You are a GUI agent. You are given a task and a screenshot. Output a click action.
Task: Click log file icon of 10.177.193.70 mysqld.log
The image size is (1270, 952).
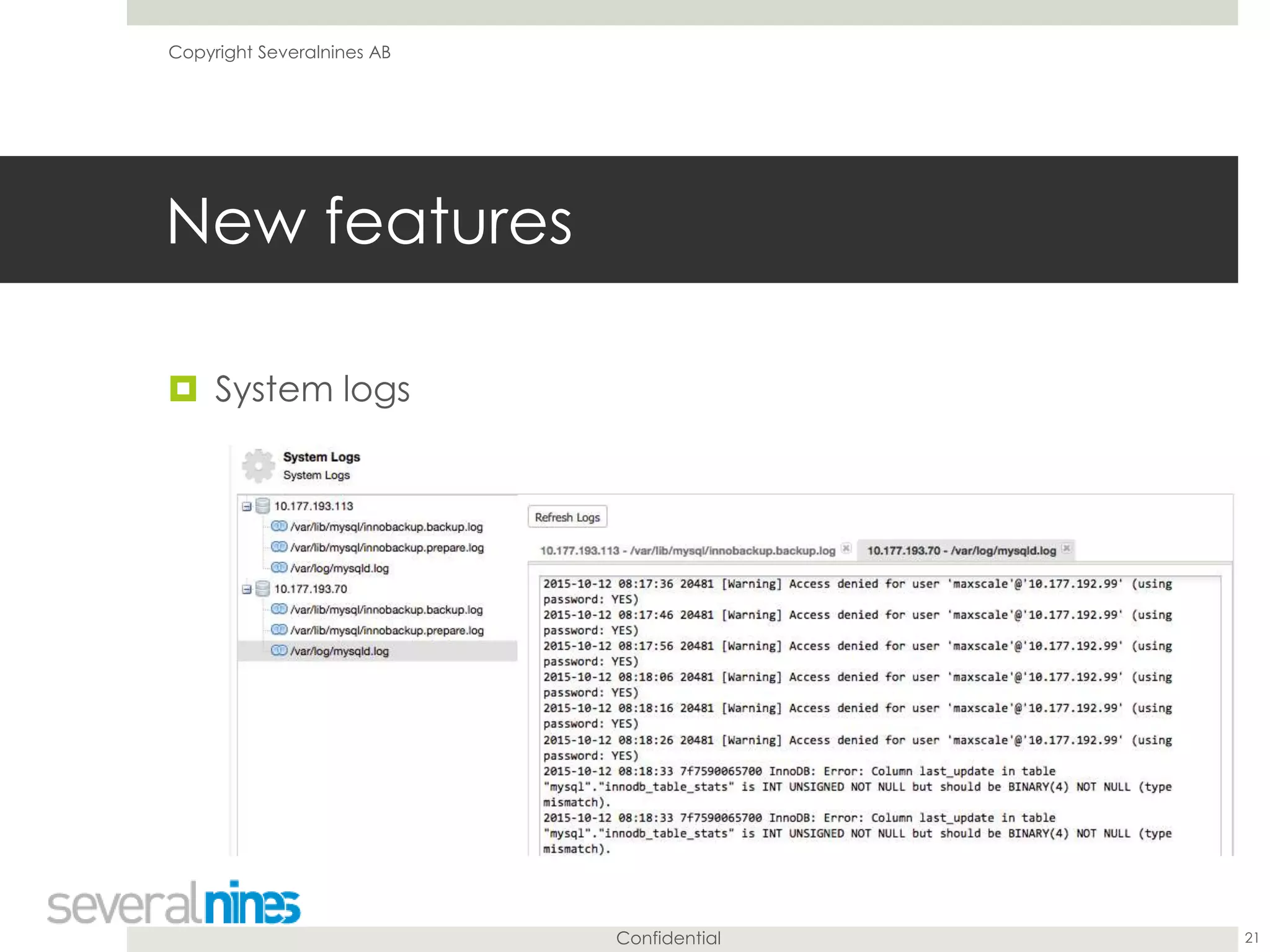[x=280, y=650]
